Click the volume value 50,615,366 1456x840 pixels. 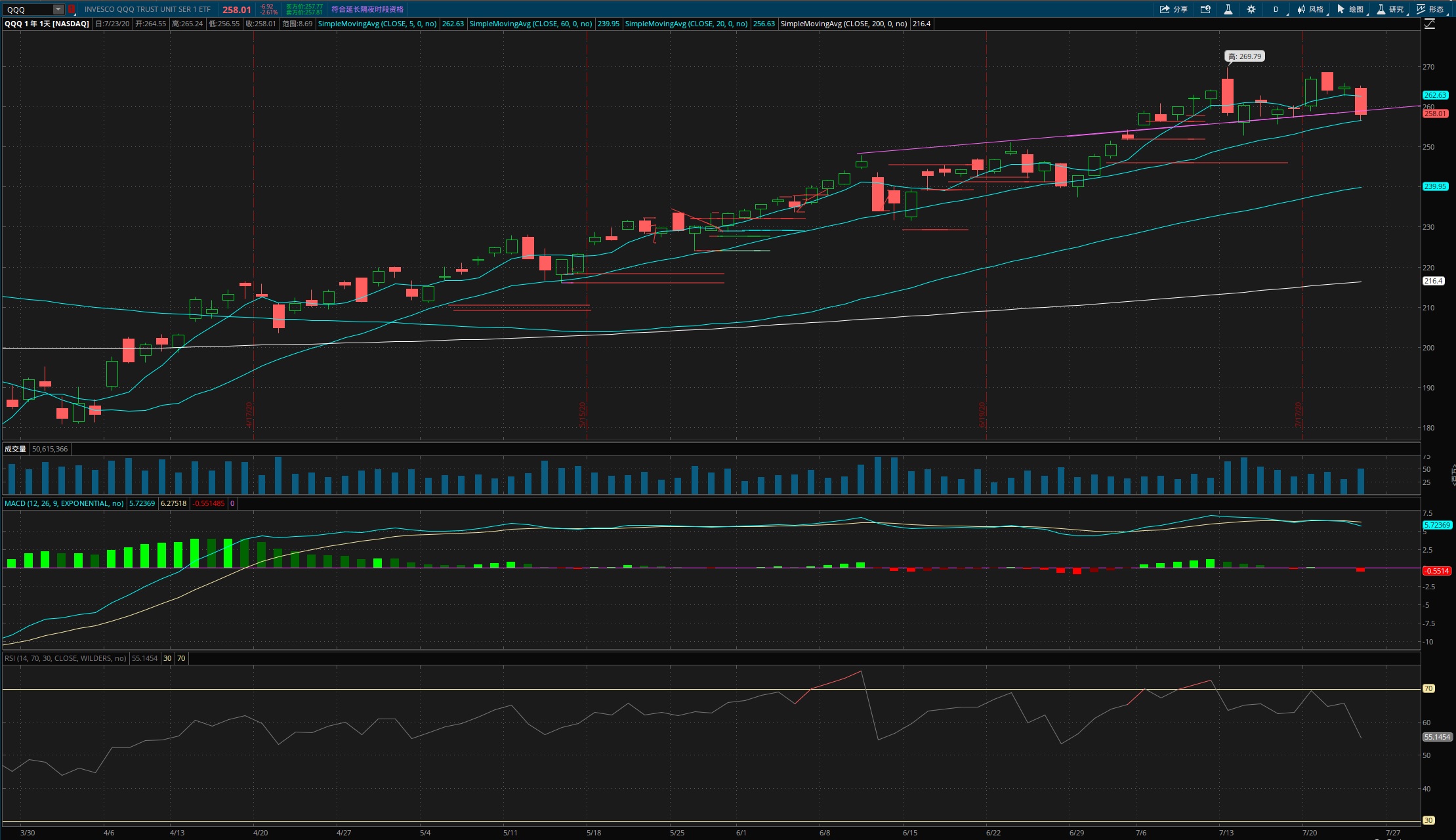pos(50,449)
